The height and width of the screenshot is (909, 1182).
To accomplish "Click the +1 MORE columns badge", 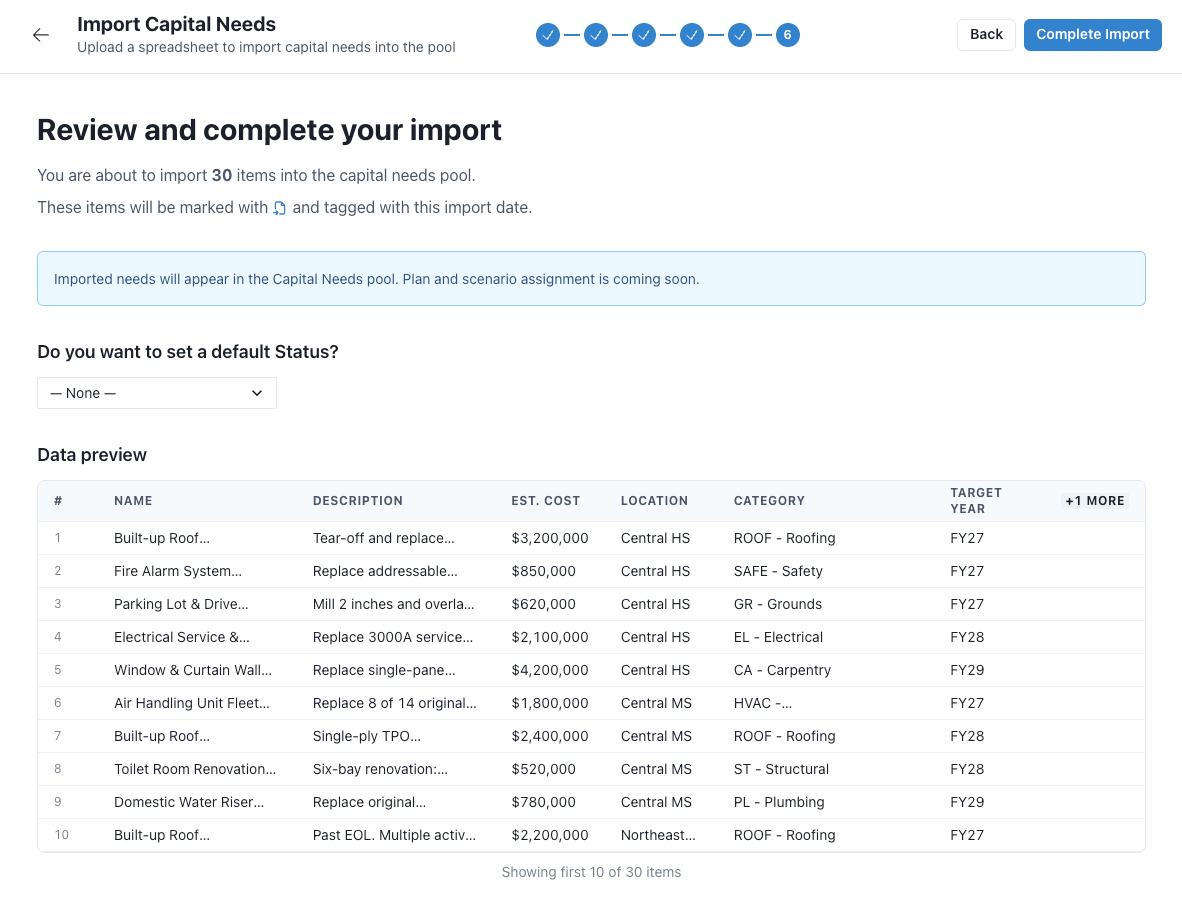I will pyautogui.click(x=1095, y=500).
